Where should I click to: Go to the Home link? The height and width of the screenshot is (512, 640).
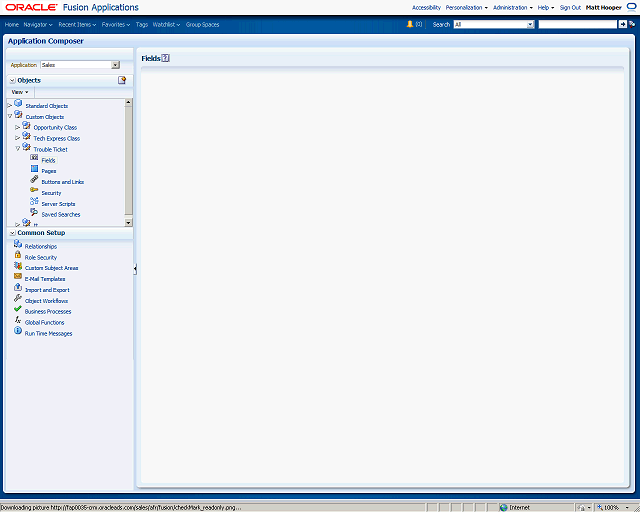pos(12,24)
